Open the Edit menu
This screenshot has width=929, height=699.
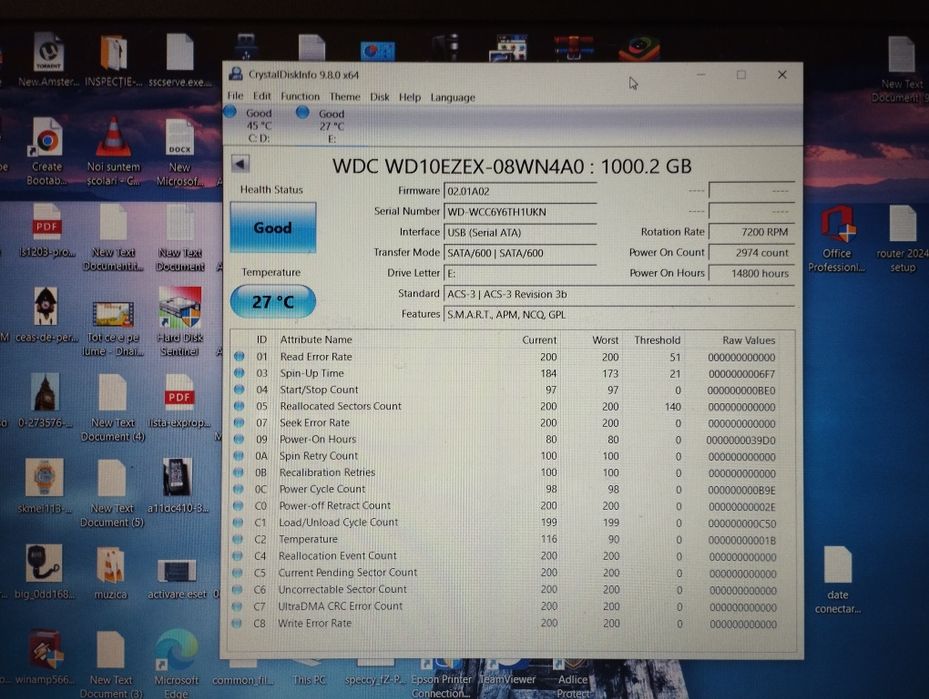tap(262, 96)
